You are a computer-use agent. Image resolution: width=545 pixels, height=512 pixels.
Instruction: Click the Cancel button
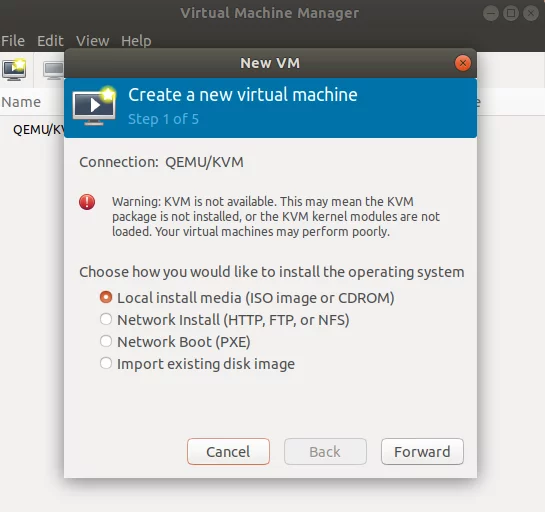pos(228,452)
